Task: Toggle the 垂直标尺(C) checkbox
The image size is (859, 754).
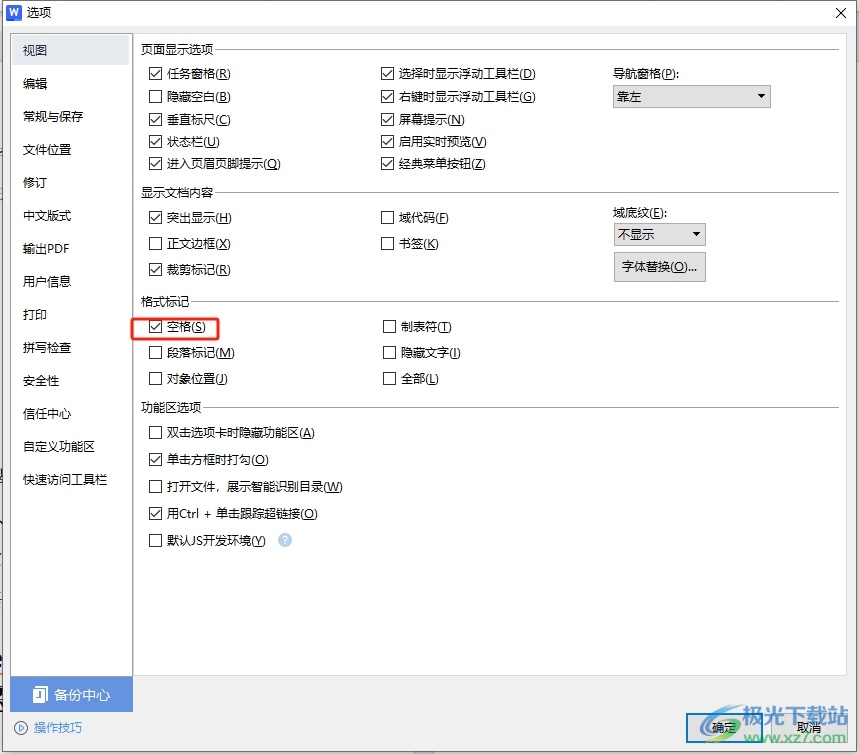Action: click(x=156, y=119)
